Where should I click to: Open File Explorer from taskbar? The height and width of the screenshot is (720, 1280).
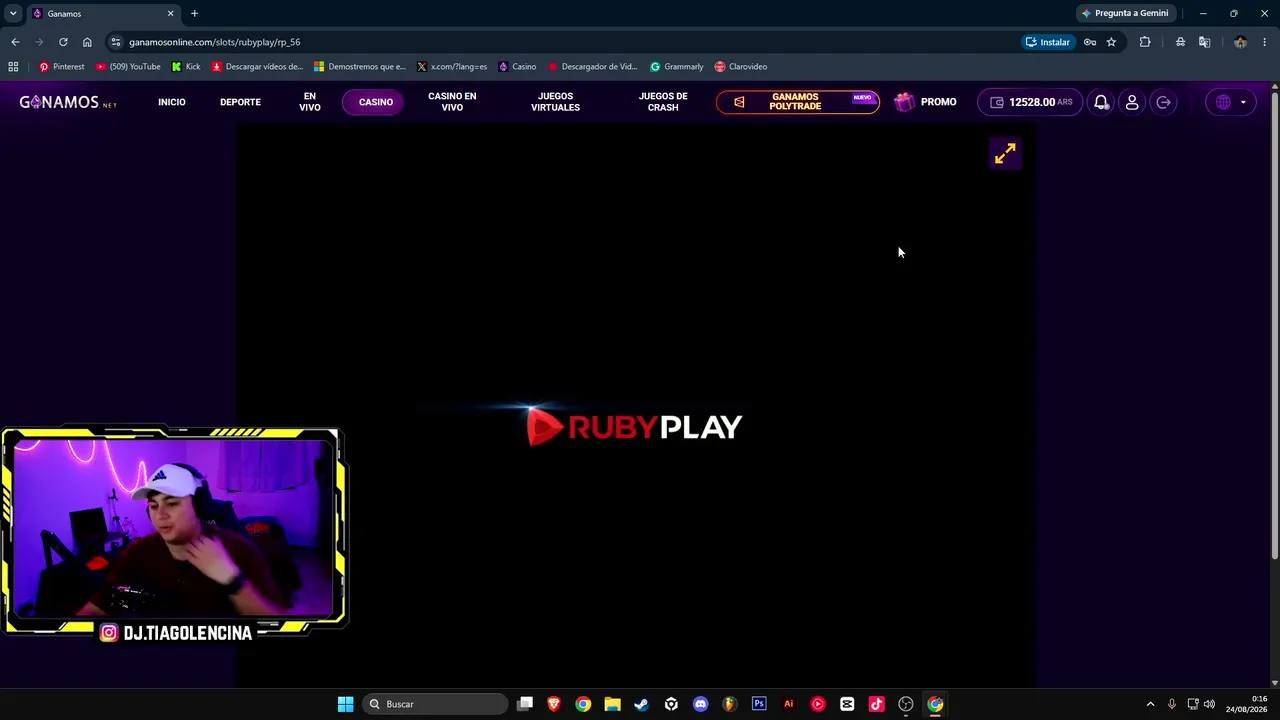coord(612,704)
